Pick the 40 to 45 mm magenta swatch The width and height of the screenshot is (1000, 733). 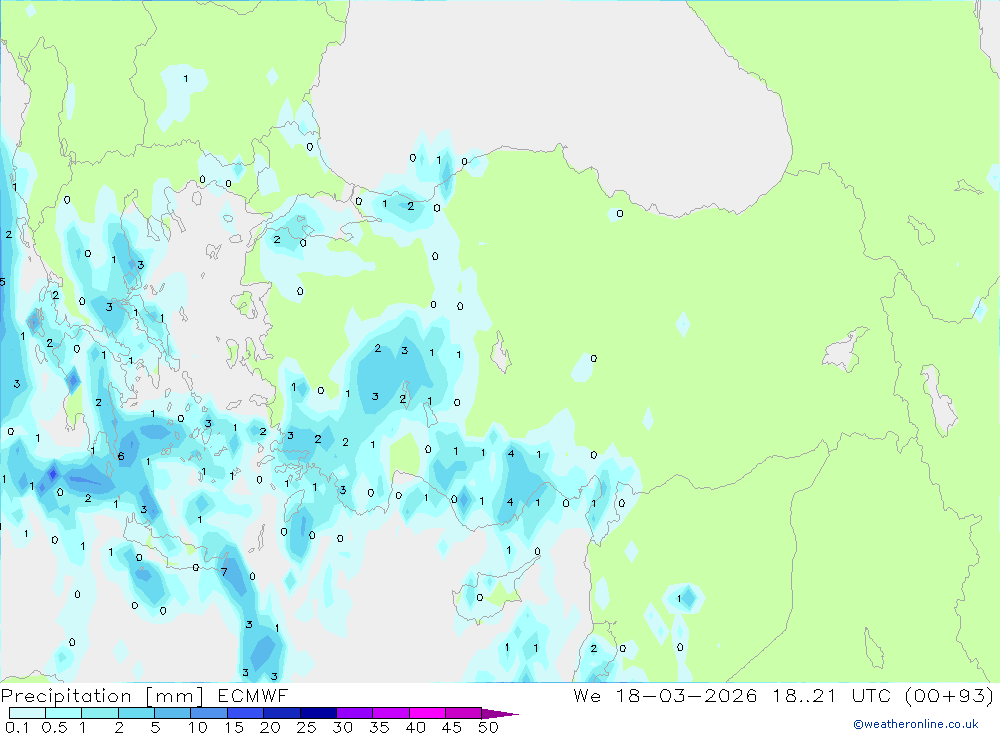point(427,713)
